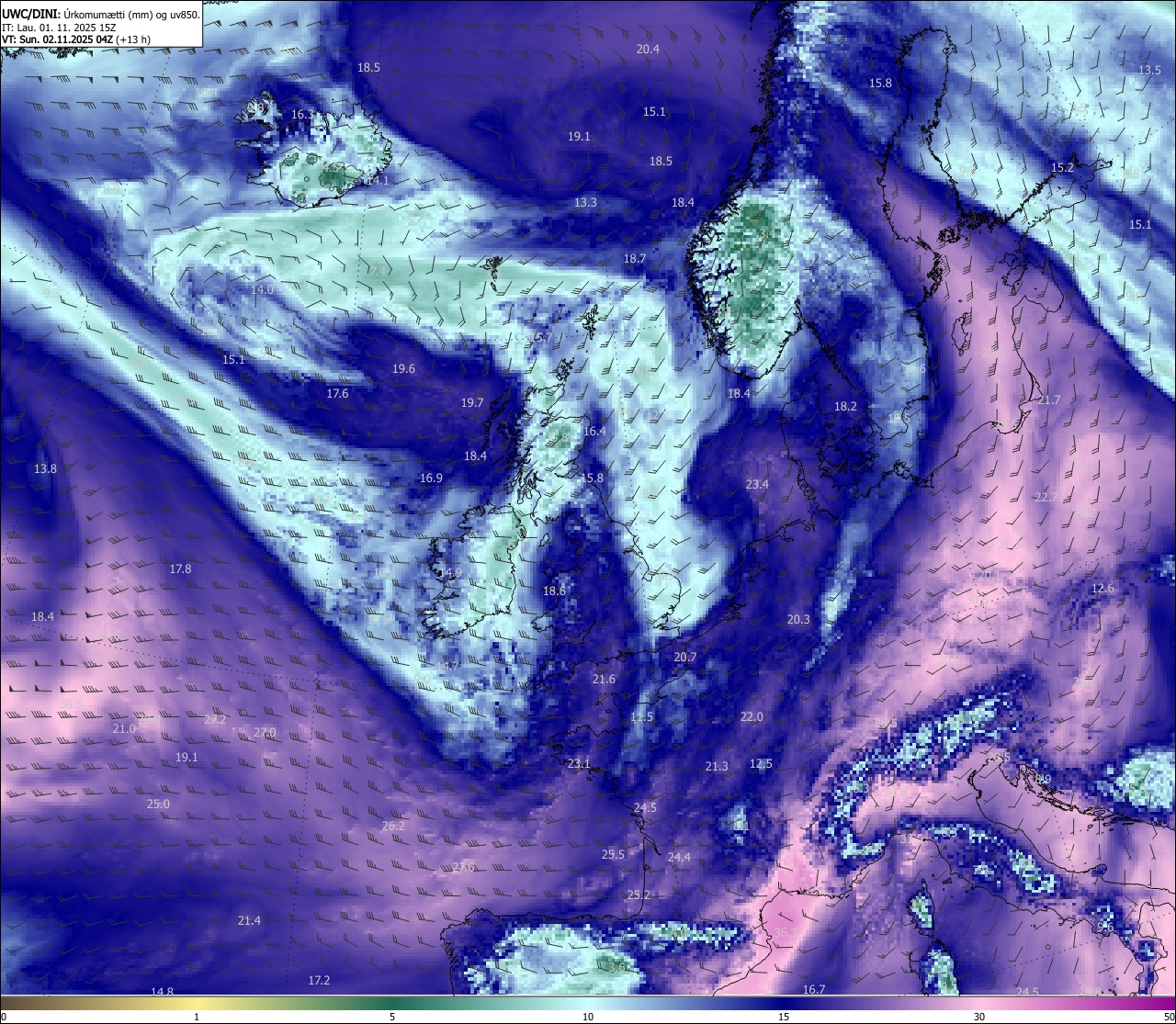
Task: Click the 25.5 value in the Bay of Biscay
Action: [613, 854]
